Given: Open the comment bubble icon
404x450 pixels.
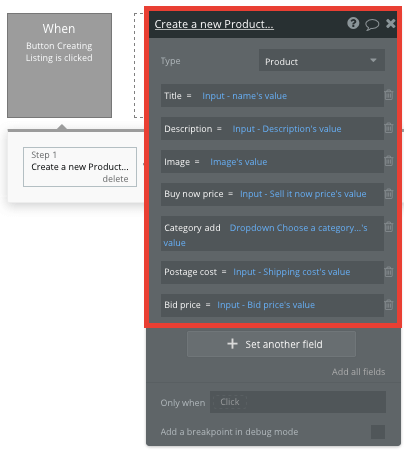Looking at the screenshot, I should [372, 24].
